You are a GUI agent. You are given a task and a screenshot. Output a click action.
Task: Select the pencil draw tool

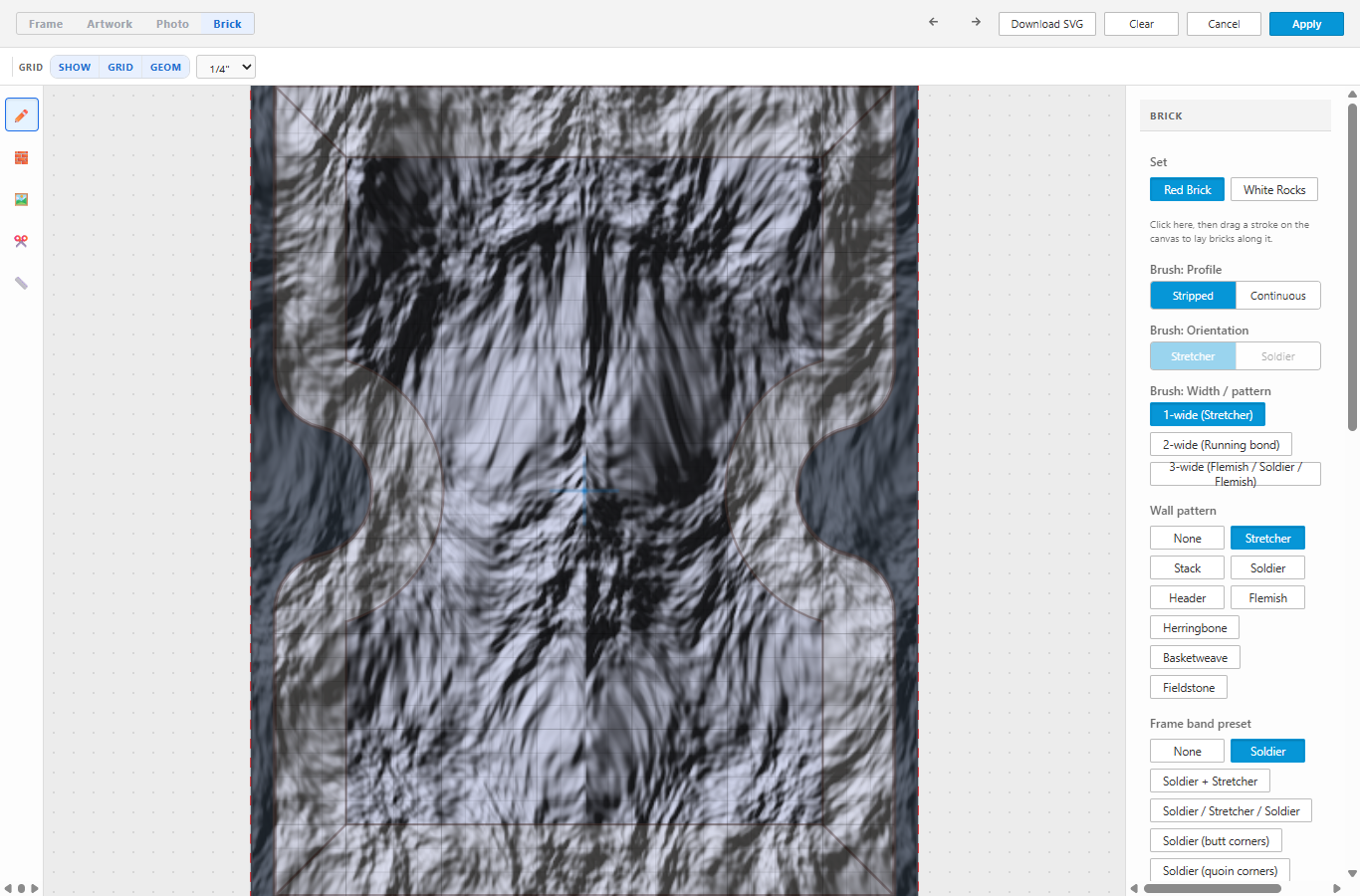[x=22, y=115]
